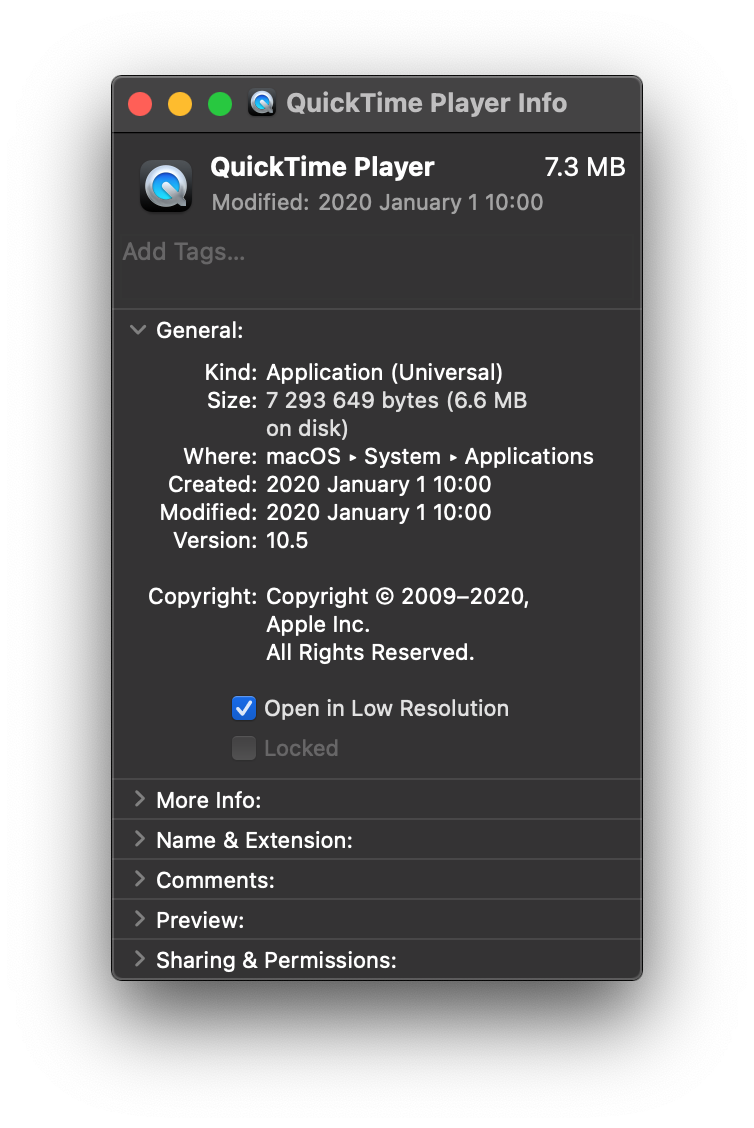Click the Where path macOS System Applications
Image resolution: width=754 pixels, height=1128 pixels.
(x=429, y=457)
